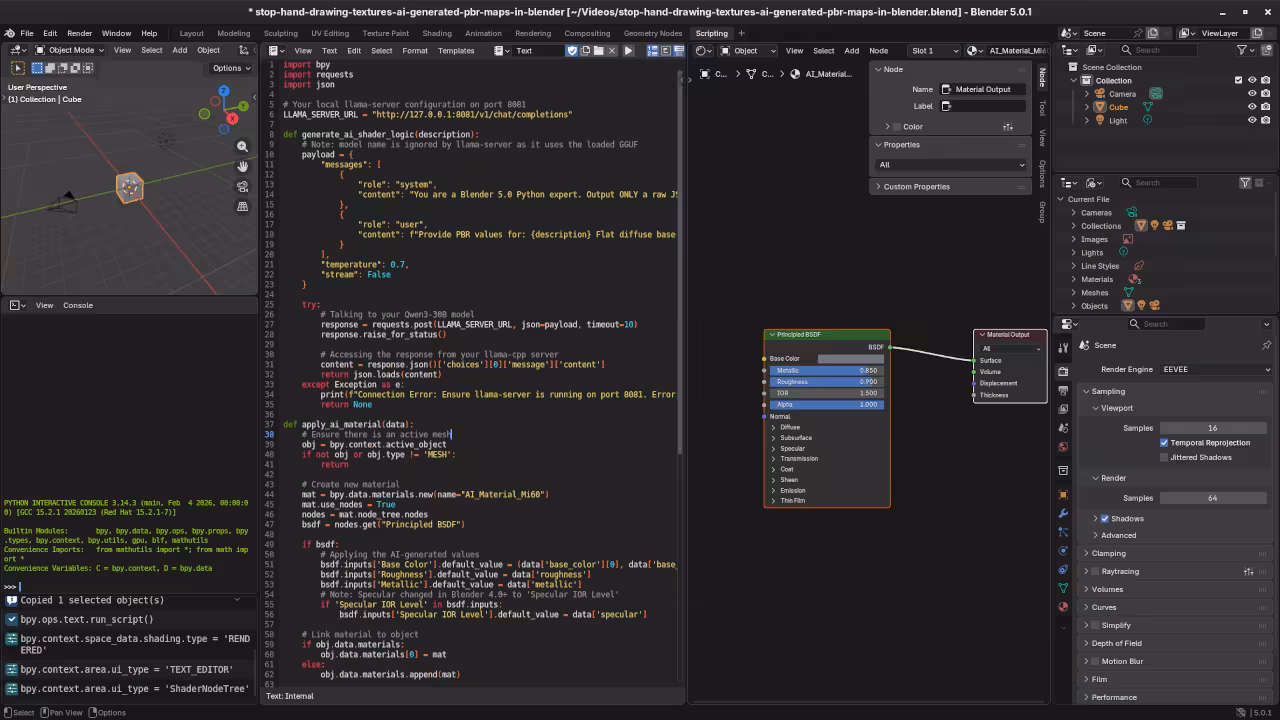Disable the Temporal Reprojection checkbox
Screen dimensions: 1280x720
coord(1164,442)
